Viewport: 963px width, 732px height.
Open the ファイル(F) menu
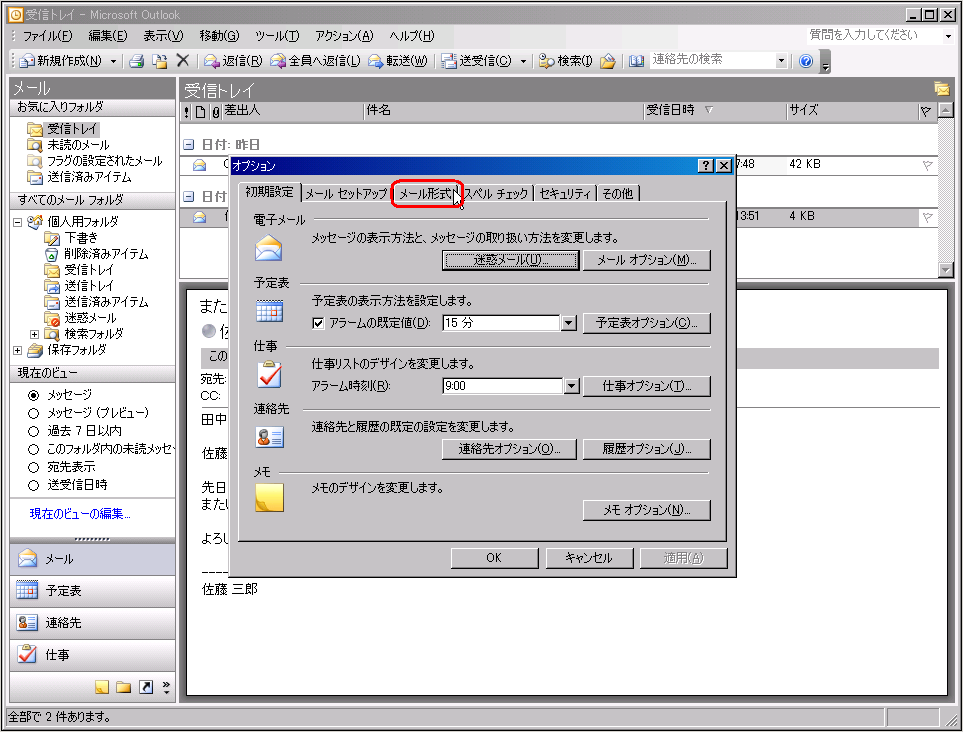pos(47,36)
